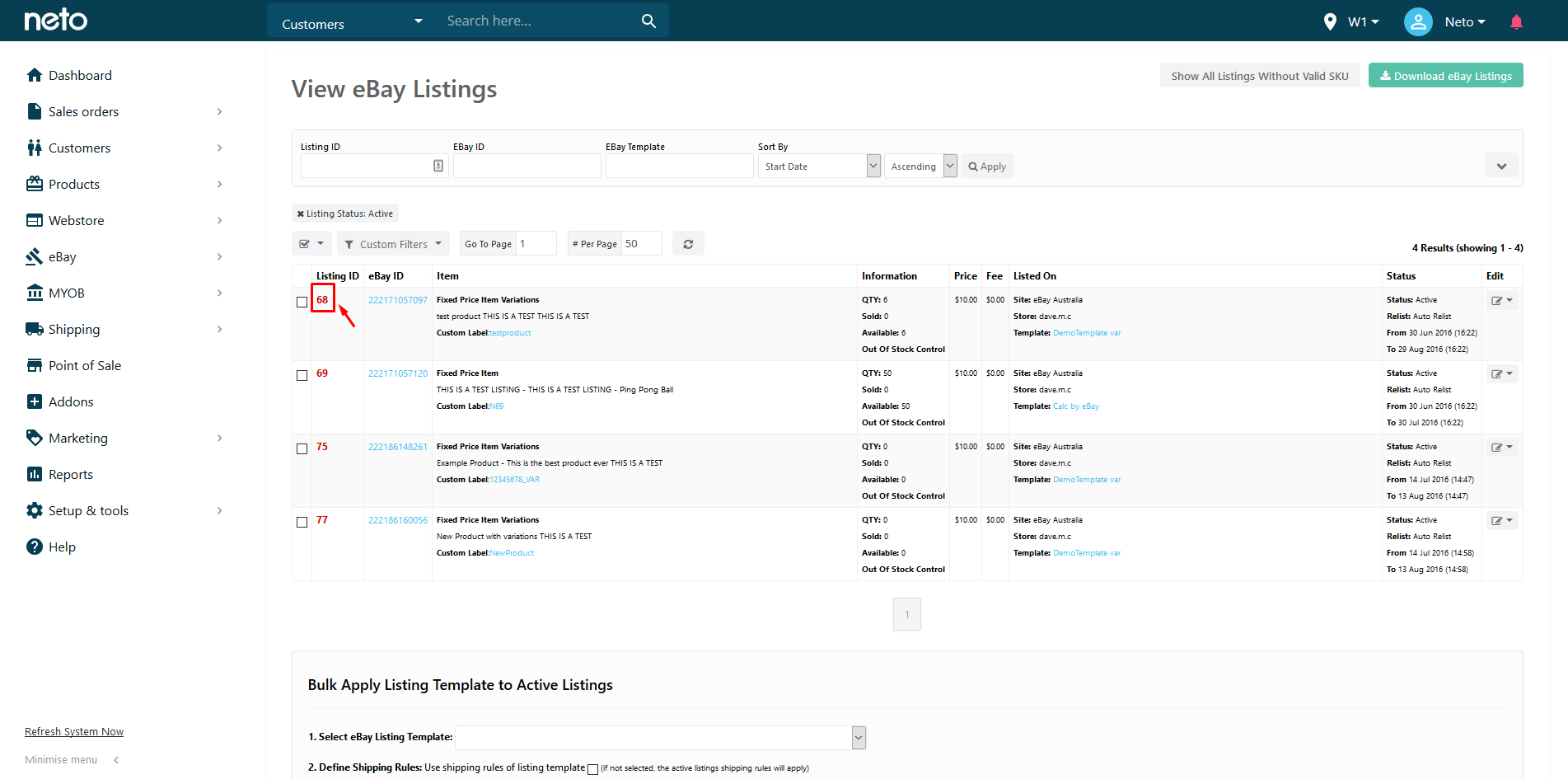Click the Products briefcase icon
The width and height of the screenshot is (1568, 779).
pos(34,184)
